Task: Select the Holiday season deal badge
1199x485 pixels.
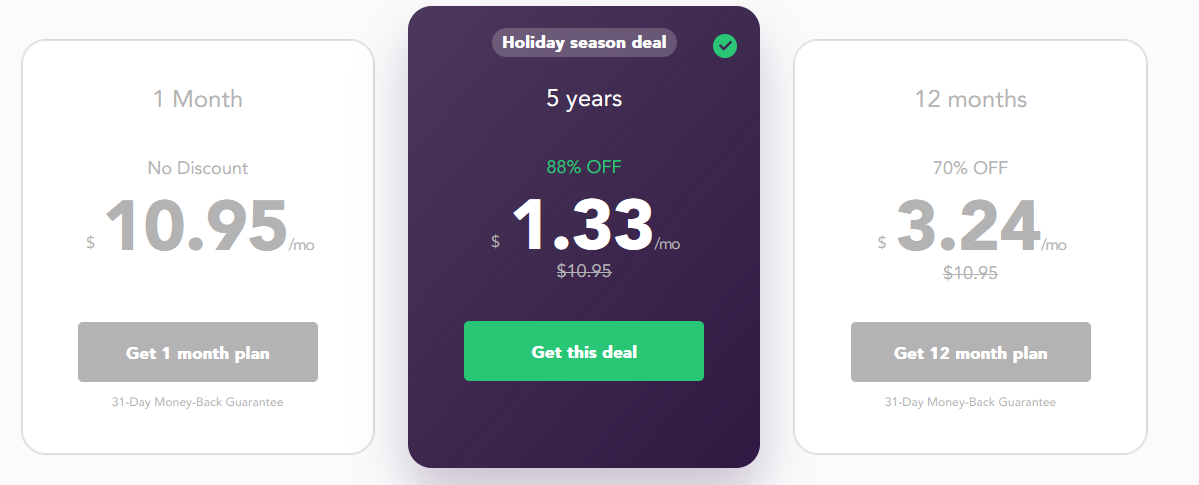Action: click(x=584, y=43)
